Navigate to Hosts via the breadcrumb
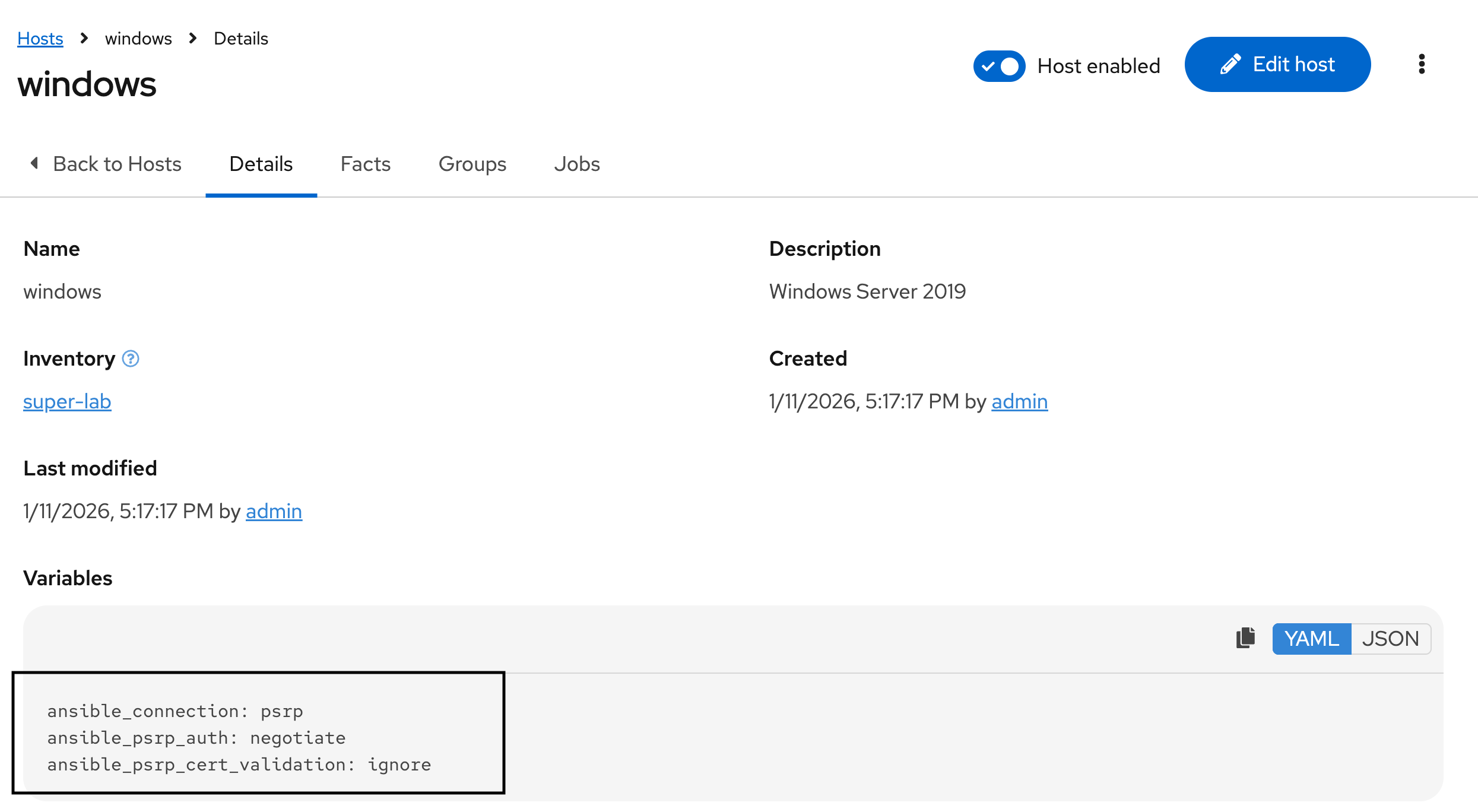 point(40,38)
